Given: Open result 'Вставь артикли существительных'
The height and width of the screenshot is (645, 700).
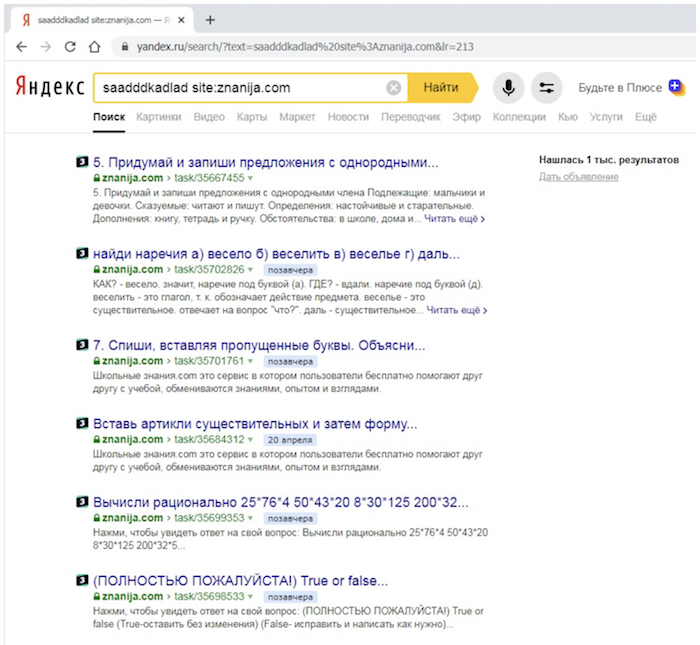Looking at the screenshot, I should [255, 424].
